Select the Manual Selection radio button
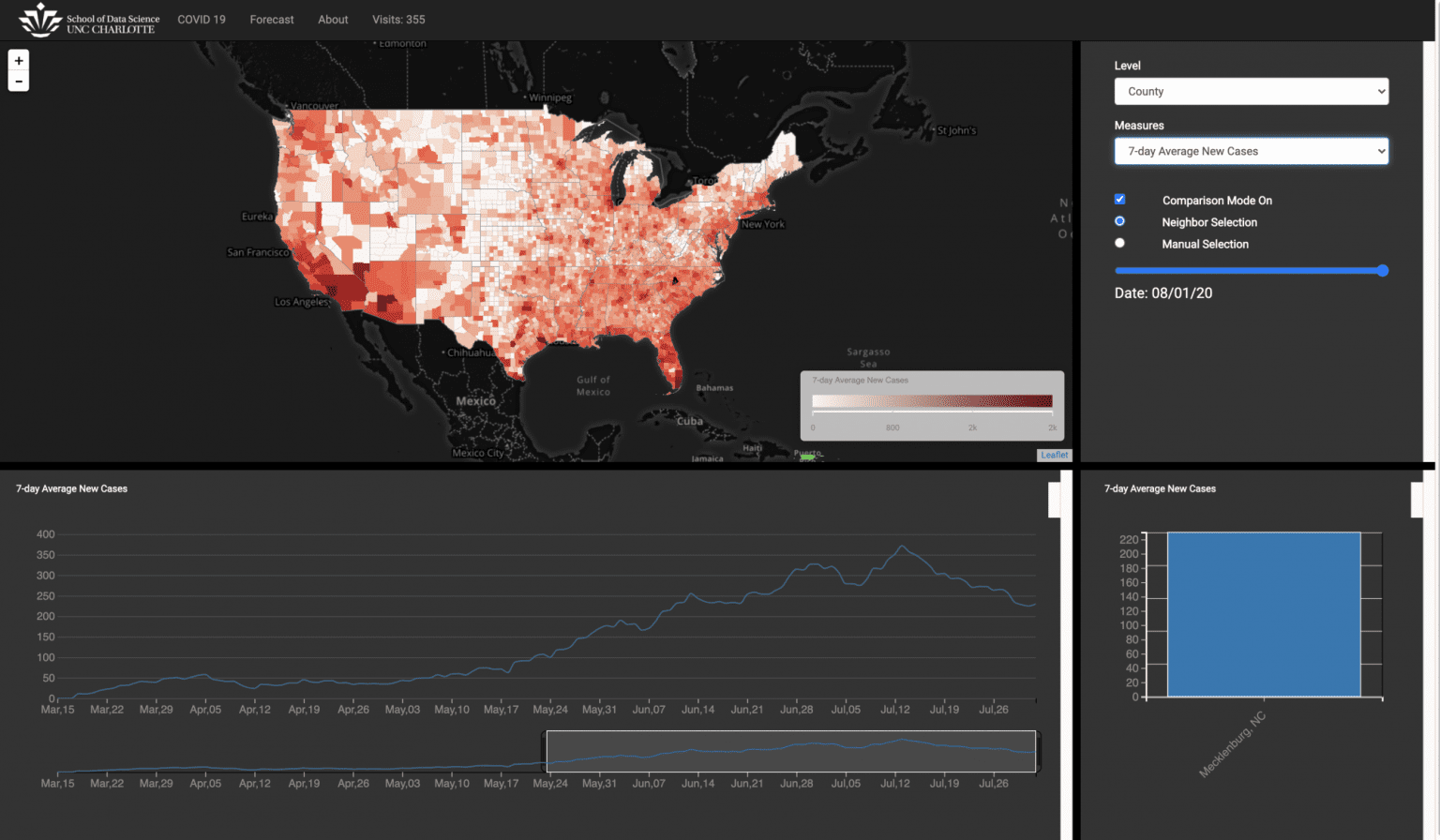Viewport: 1440px width, 840px height. coord(1119,242)
